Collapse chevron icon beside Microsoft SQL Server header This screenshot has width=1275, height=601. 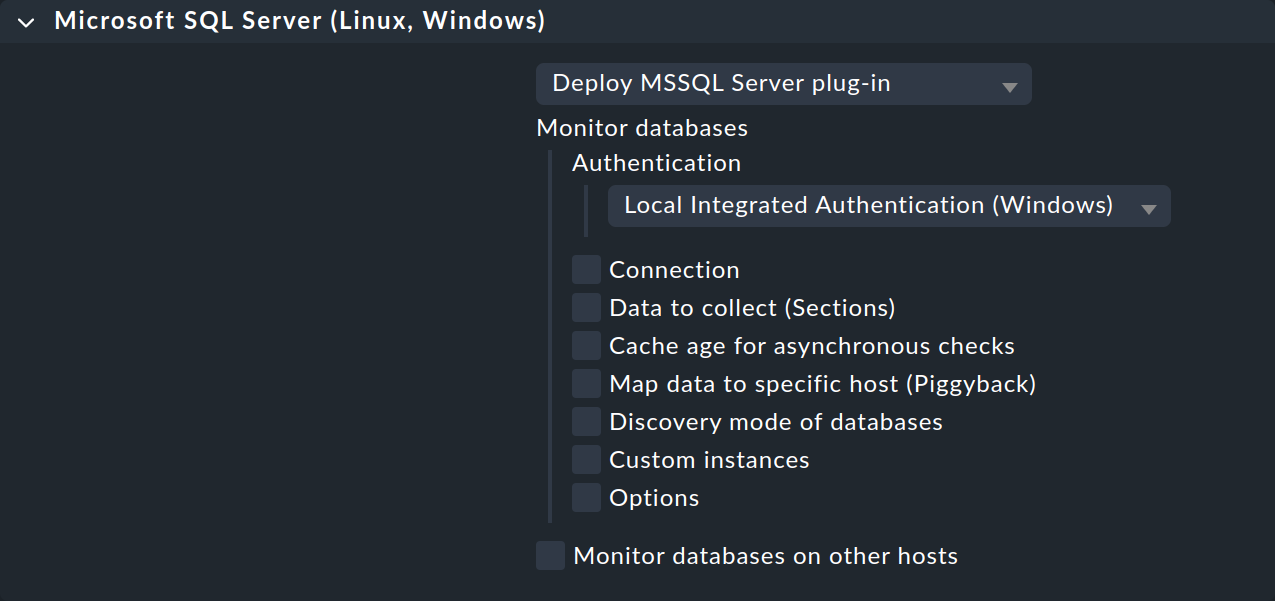click(x=25, y=21)
